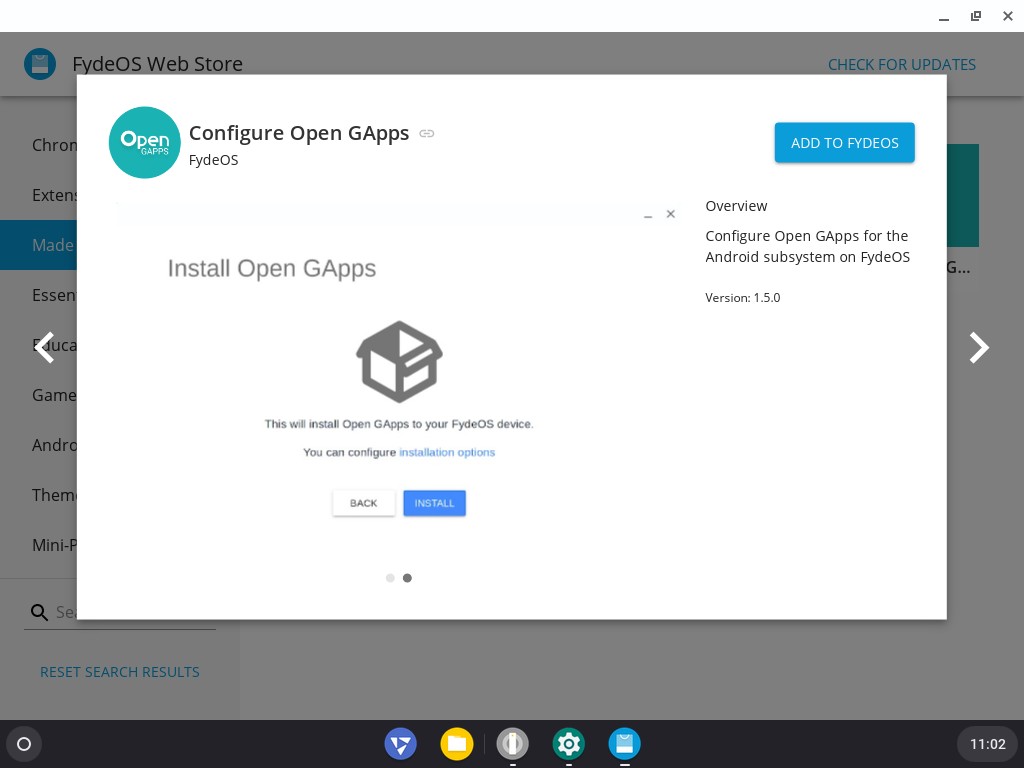Open status tray showing 11:02

987,744
